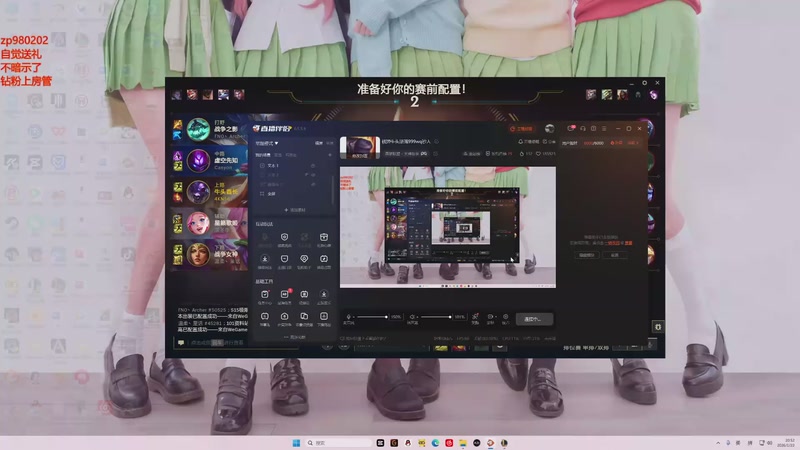This screenshot has width=800, height=450.
Task: Edit the live stream title icon
Action: coord(436,141)
